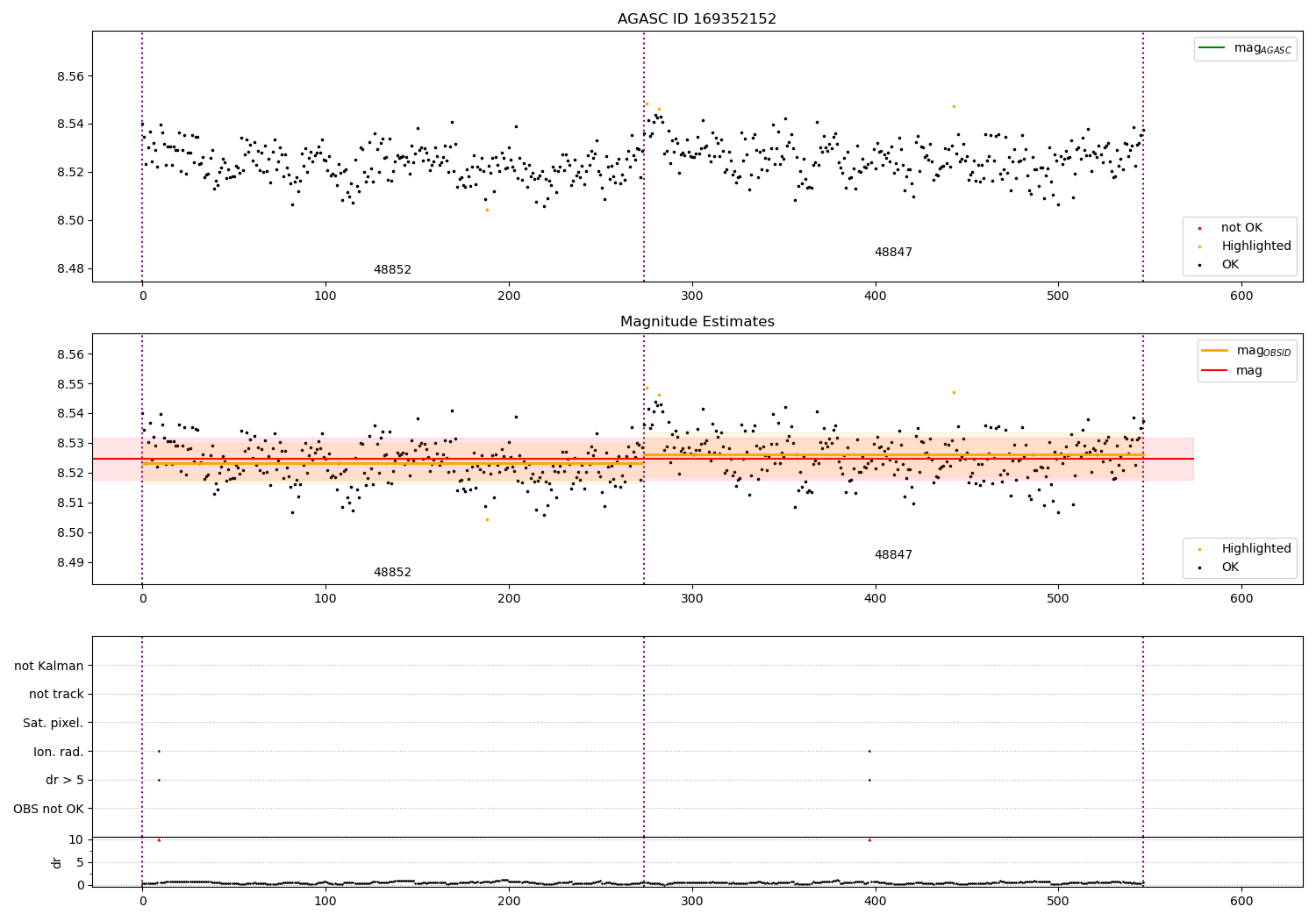Click the 'not track' axis label
The width and height of the screenshot is (1316, 921).
[56, 694]
